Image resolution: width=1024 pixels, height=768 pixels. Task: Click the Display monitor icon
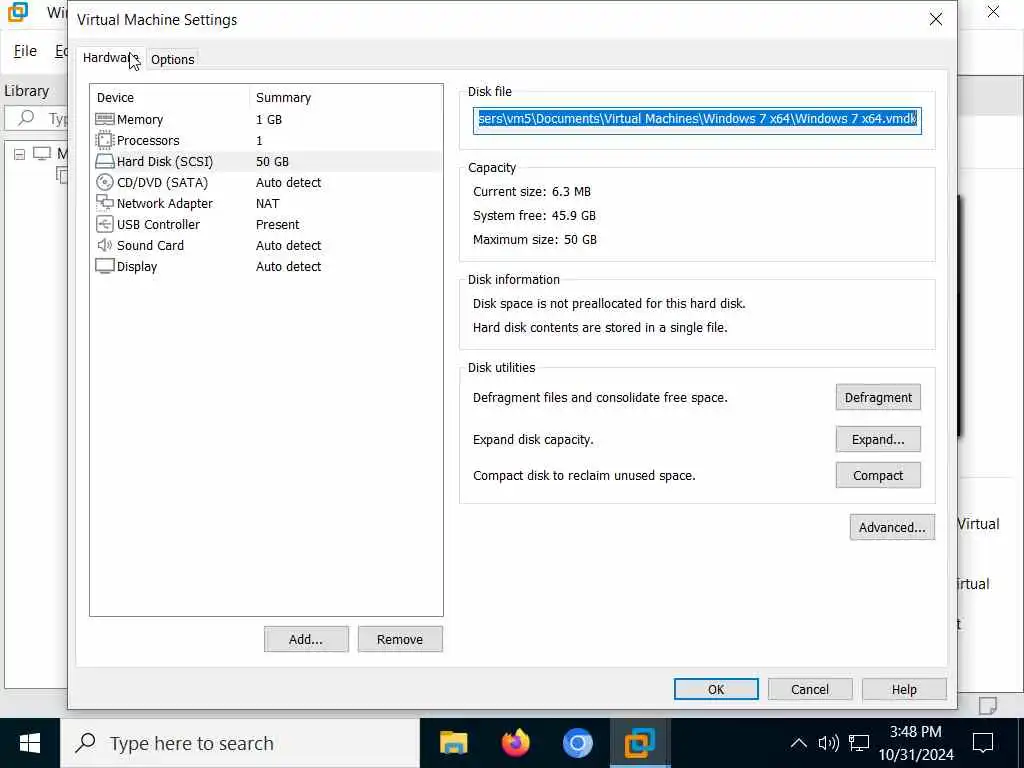click(x=104, y=266)
